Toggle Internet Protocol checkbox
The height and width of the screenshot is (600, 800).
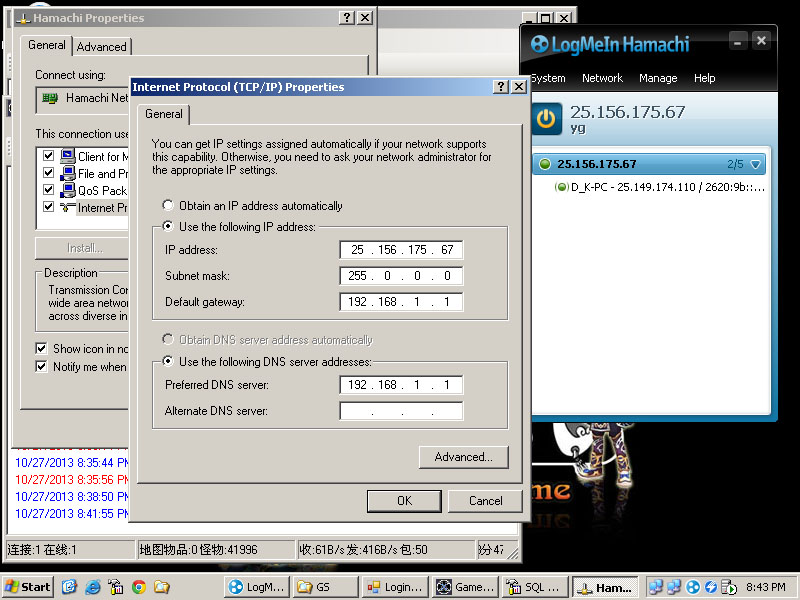point(48,207)
